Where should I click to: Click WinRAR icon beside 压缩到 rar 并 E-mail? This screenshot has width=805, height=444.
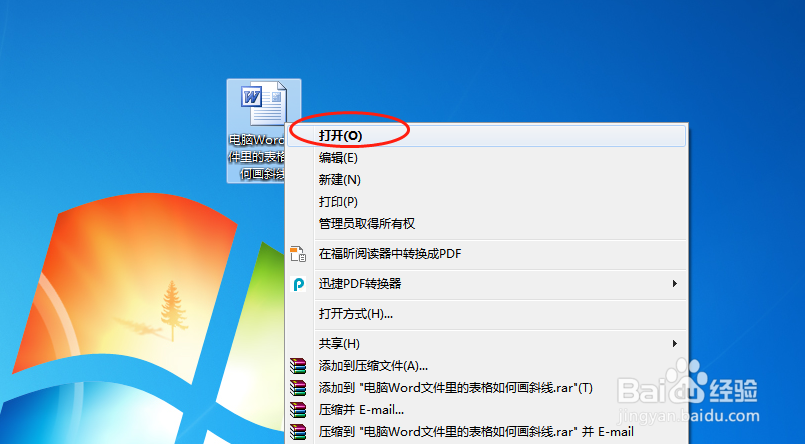[x=298, y=432]
